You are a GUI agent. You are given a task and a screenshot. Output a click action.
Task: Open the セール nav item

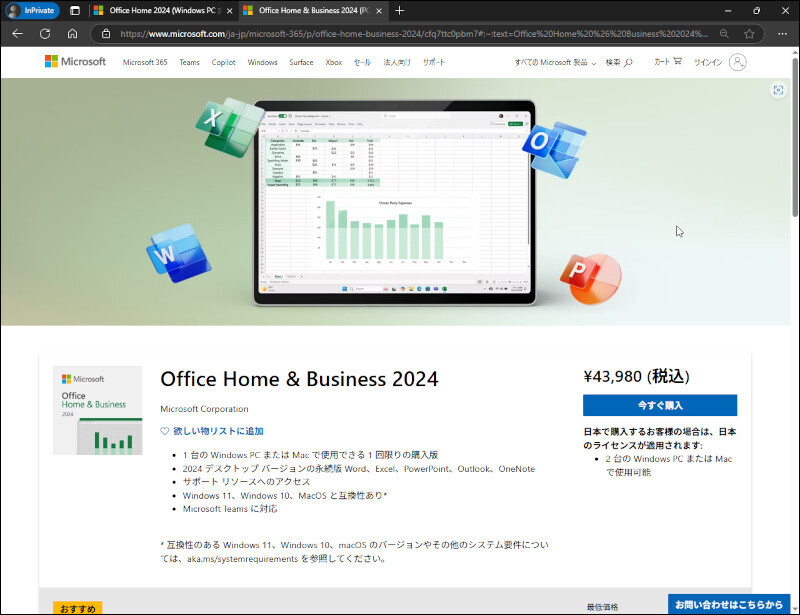(x=362, y=62)
